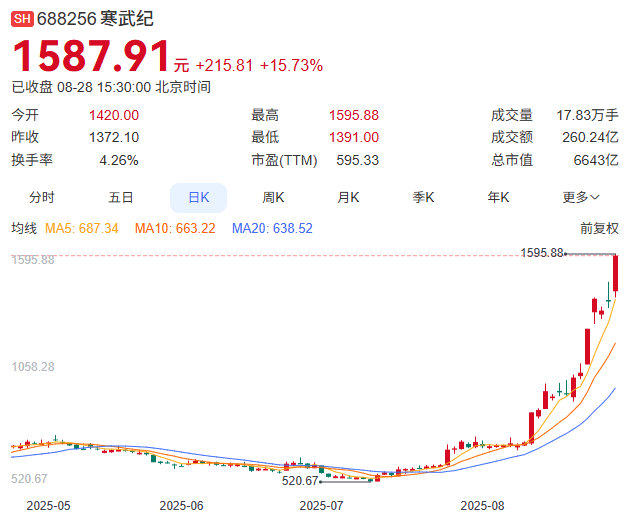Image resolution: width=629 pixels, height=523 pixels.
Task: Click the 2025-06 date axis label
Action: [x=181, y=506]
